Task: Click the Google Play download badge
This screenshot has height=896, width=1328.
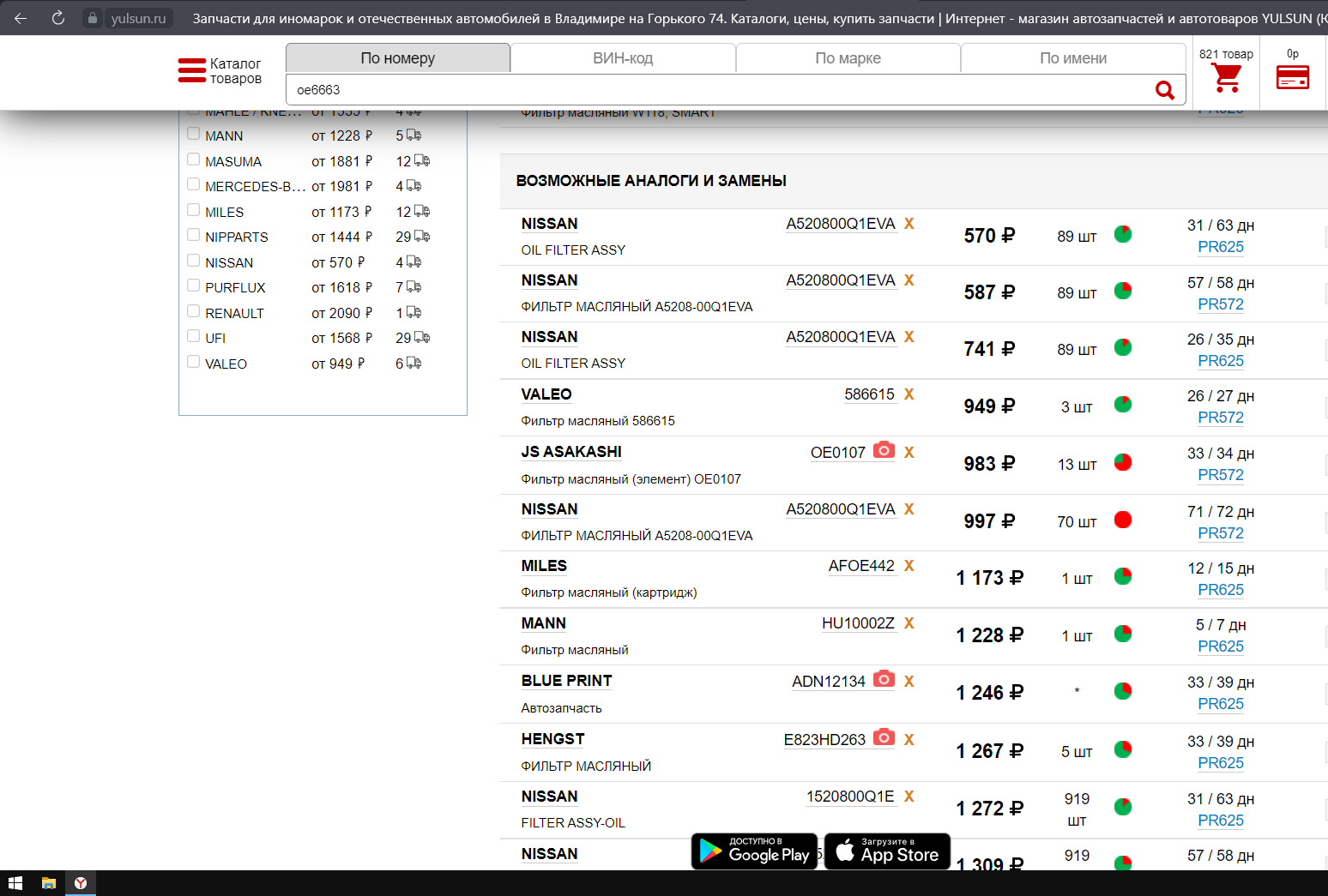Action: tap(754, 851)
